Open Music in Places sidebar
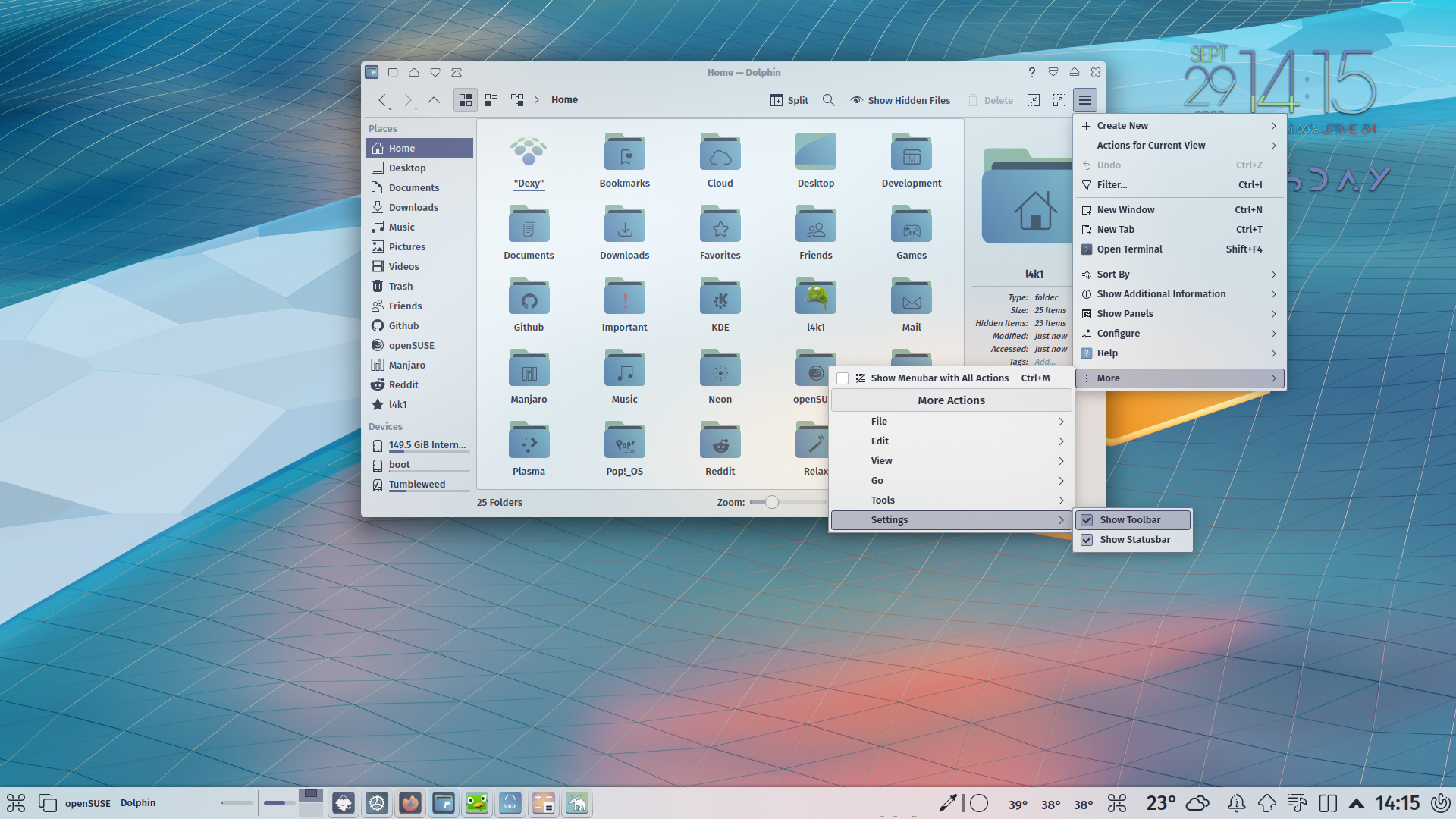1456x819 pixels. point(419,227)
